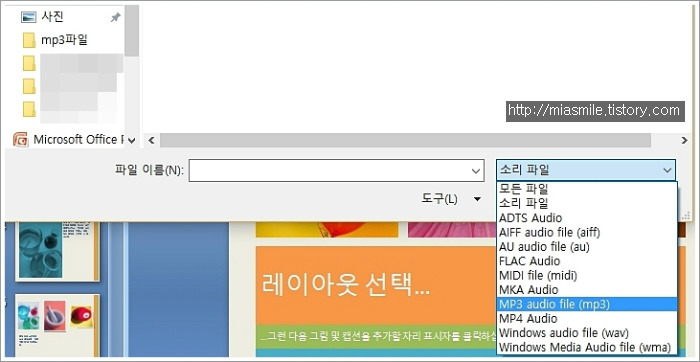
Task: Open the mp3파일 folder
Action: coord(64,40)
